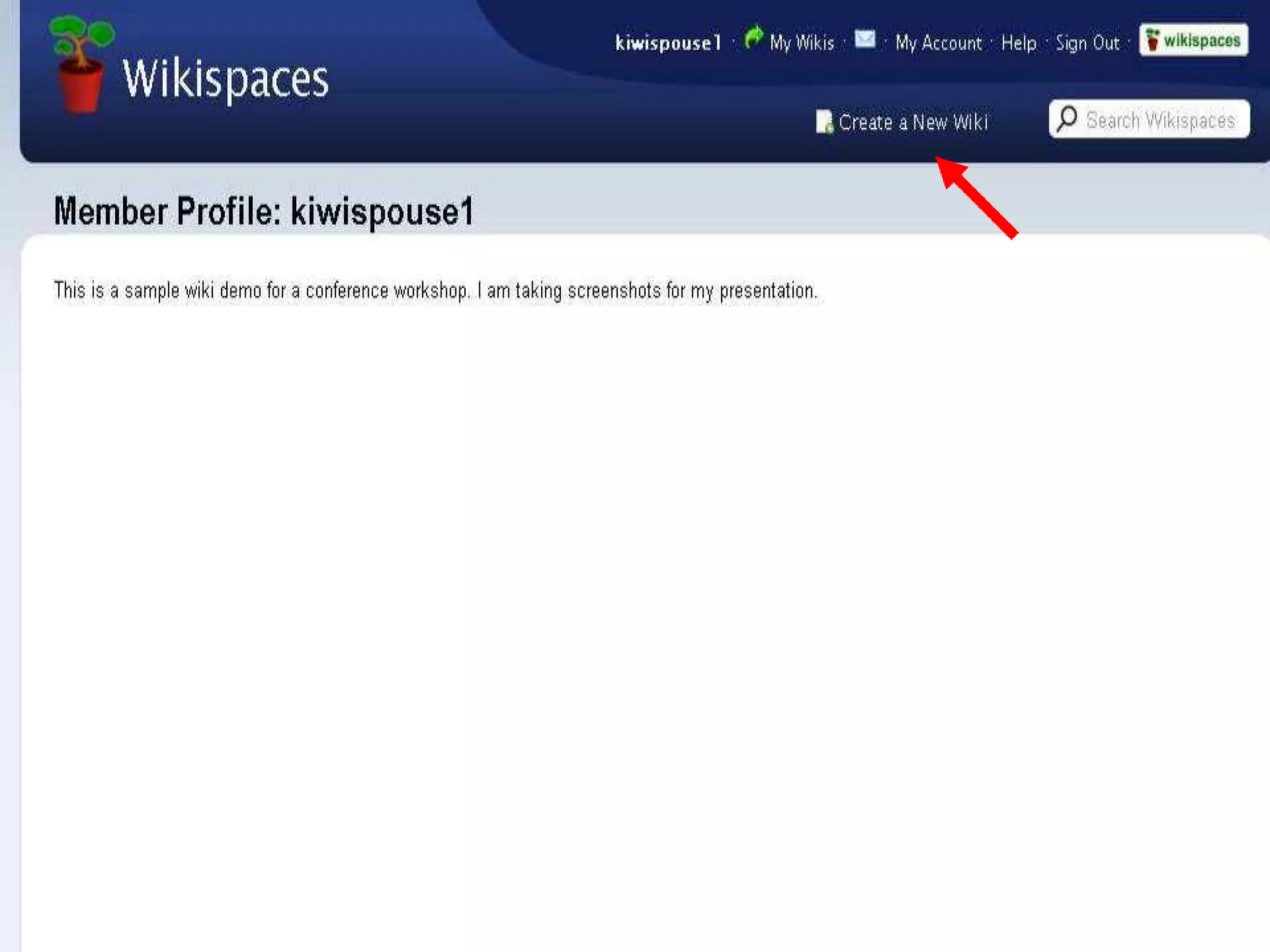Screen dimensions: 1270x952
Task: Click the new page icon beside Create a New Wiki
Action: point(824,121)
